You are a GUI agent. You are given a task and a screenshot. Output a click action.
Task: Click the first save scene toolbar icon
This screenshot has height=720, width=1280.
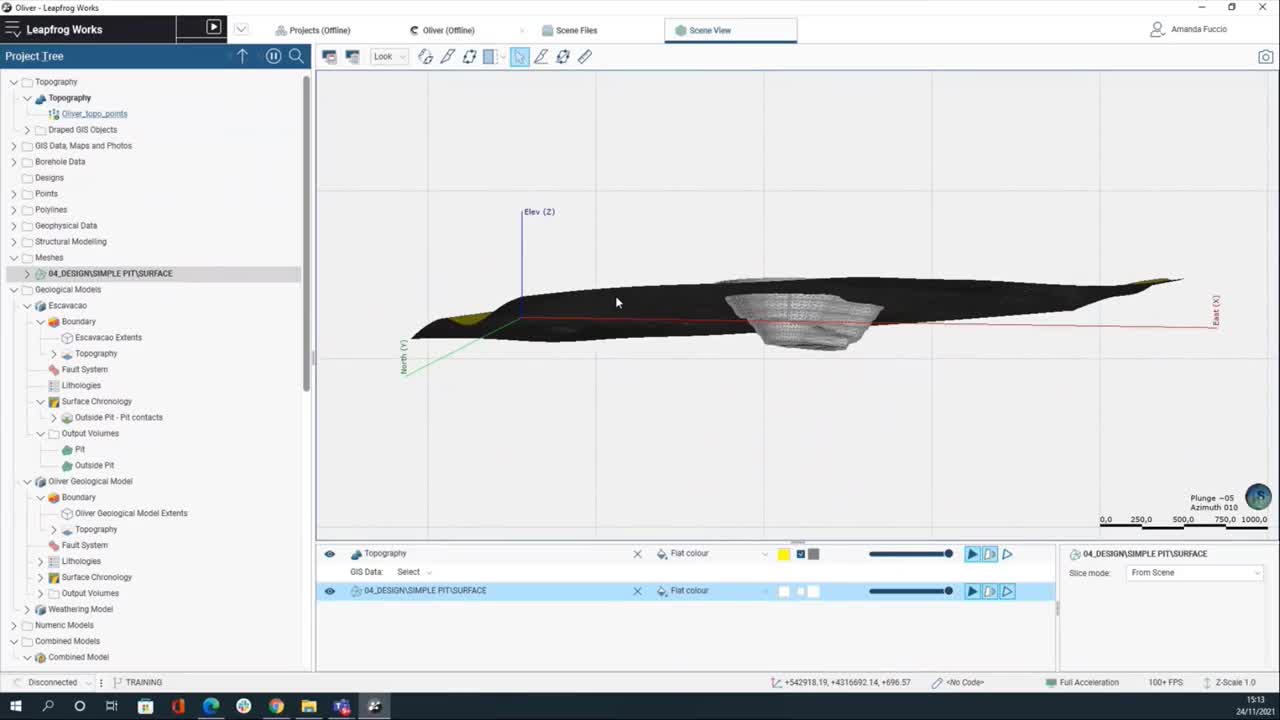tap(329, 57)
